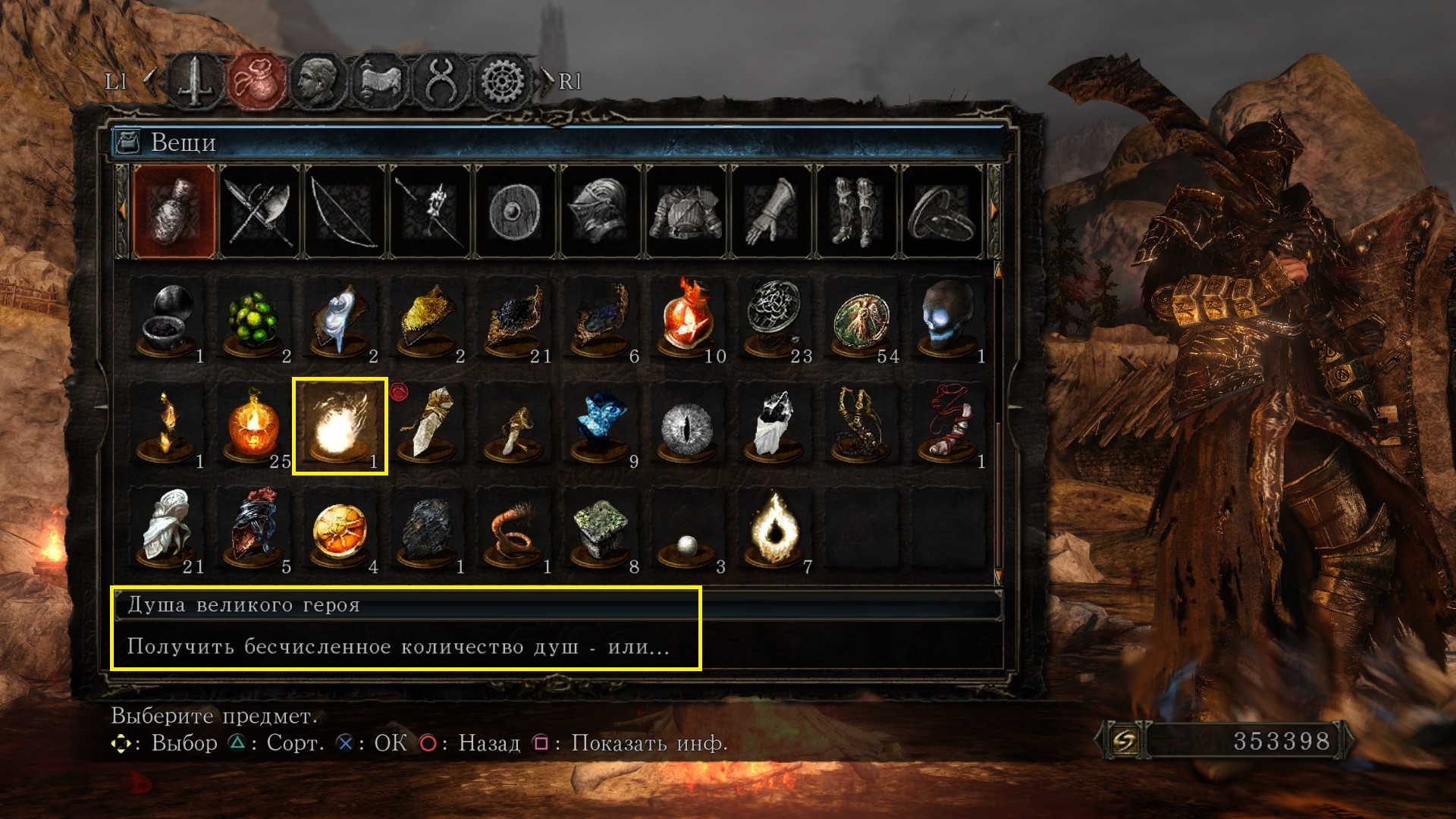Click the right arrow beside category filters
This screenshot has height=819, width=1456.
click(x=993, y=212)
